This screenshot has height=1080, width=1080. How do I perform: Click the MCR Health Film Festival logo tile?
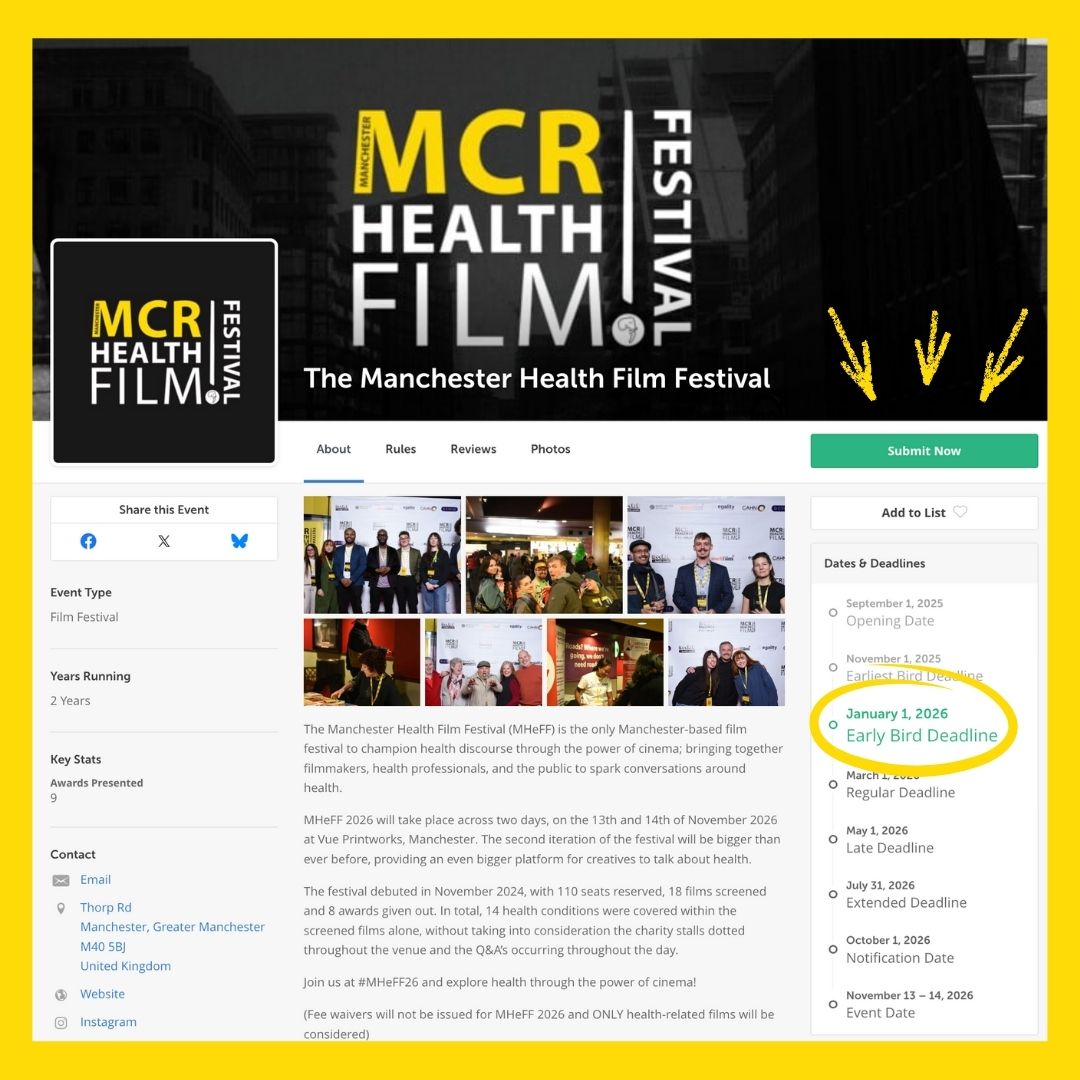(x=164, y=351)
